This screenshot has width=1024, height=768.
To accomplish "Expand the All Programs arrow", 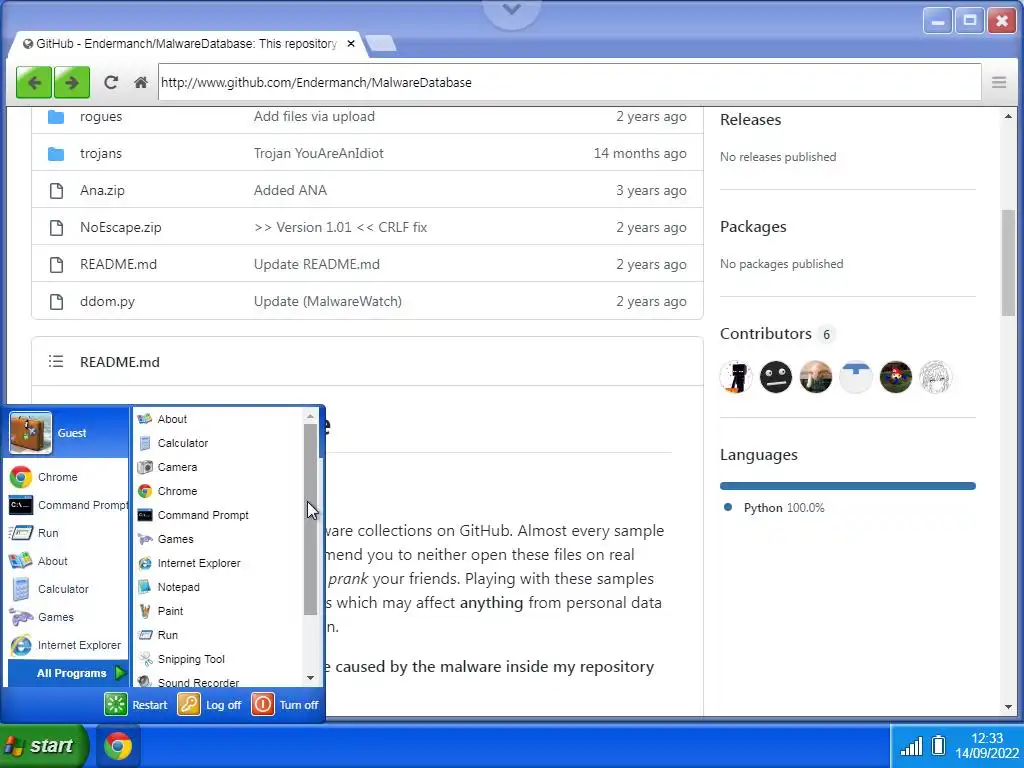I will coord(120,673).
